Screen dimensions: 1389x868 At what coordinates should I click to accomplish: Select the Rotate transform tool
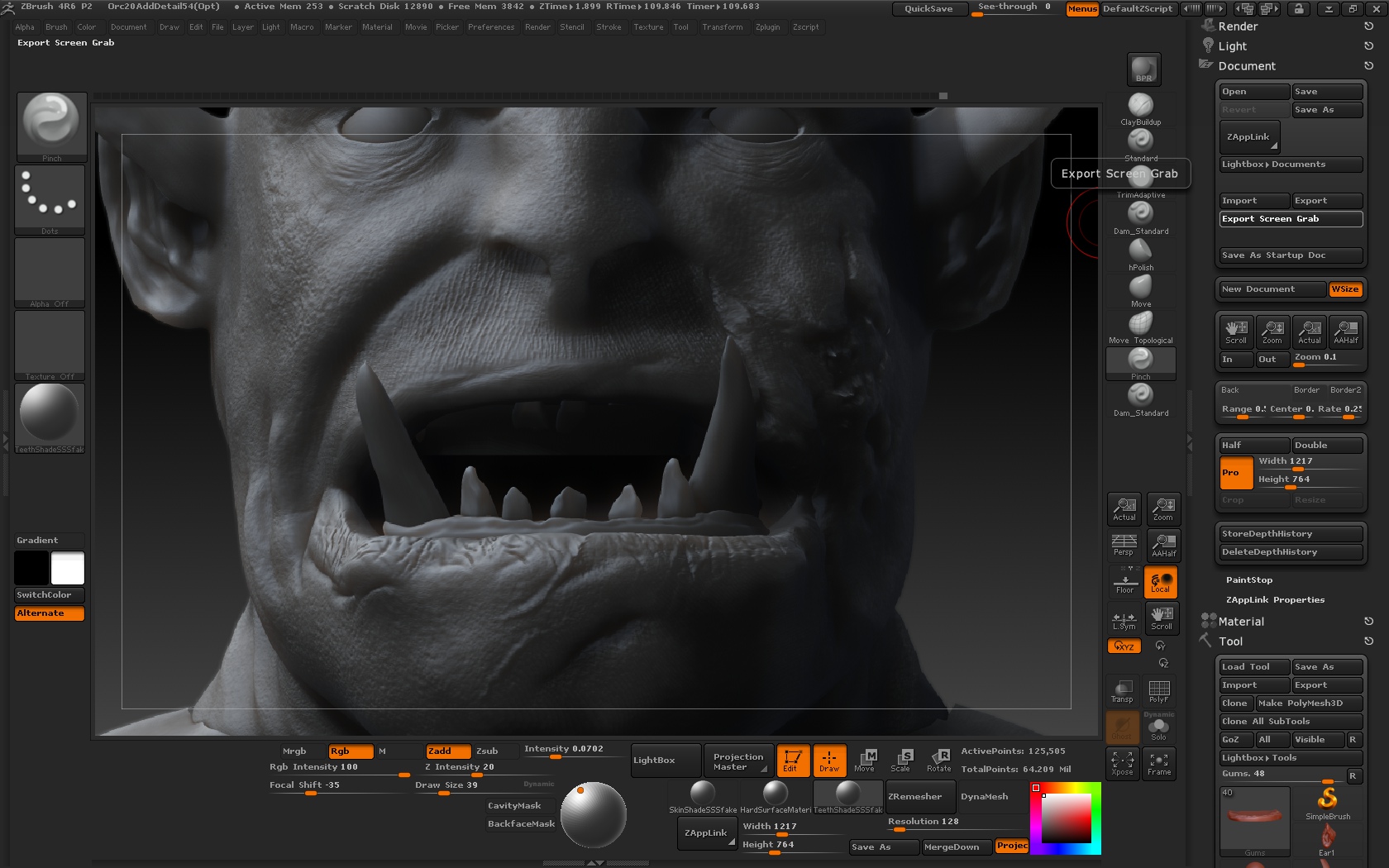939,760
